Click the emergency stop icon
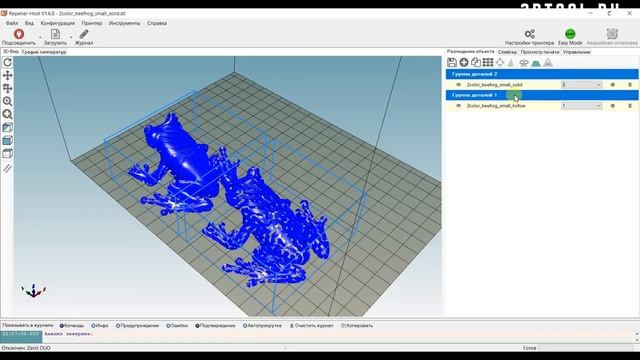Viewport: 640px width, 360px height. pos(612,34)
